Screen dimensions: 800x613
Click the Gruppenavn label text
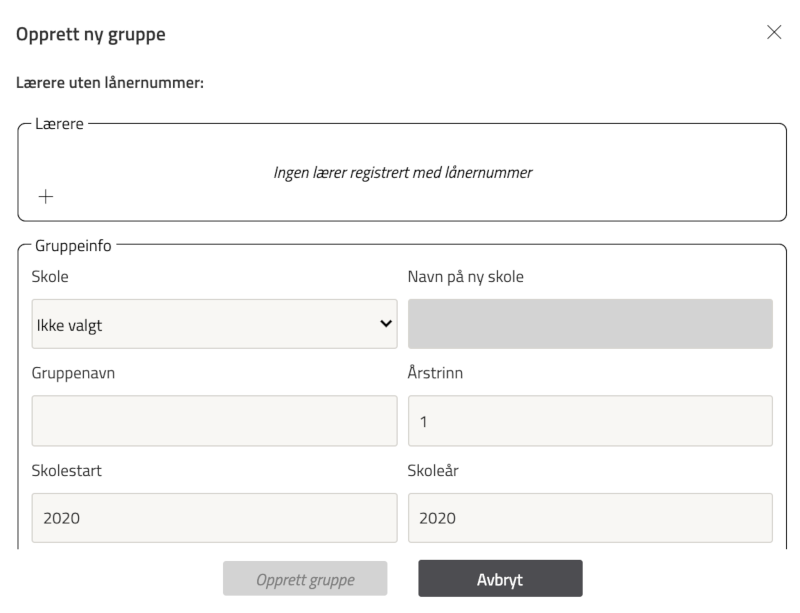click(x=72, y=374)
